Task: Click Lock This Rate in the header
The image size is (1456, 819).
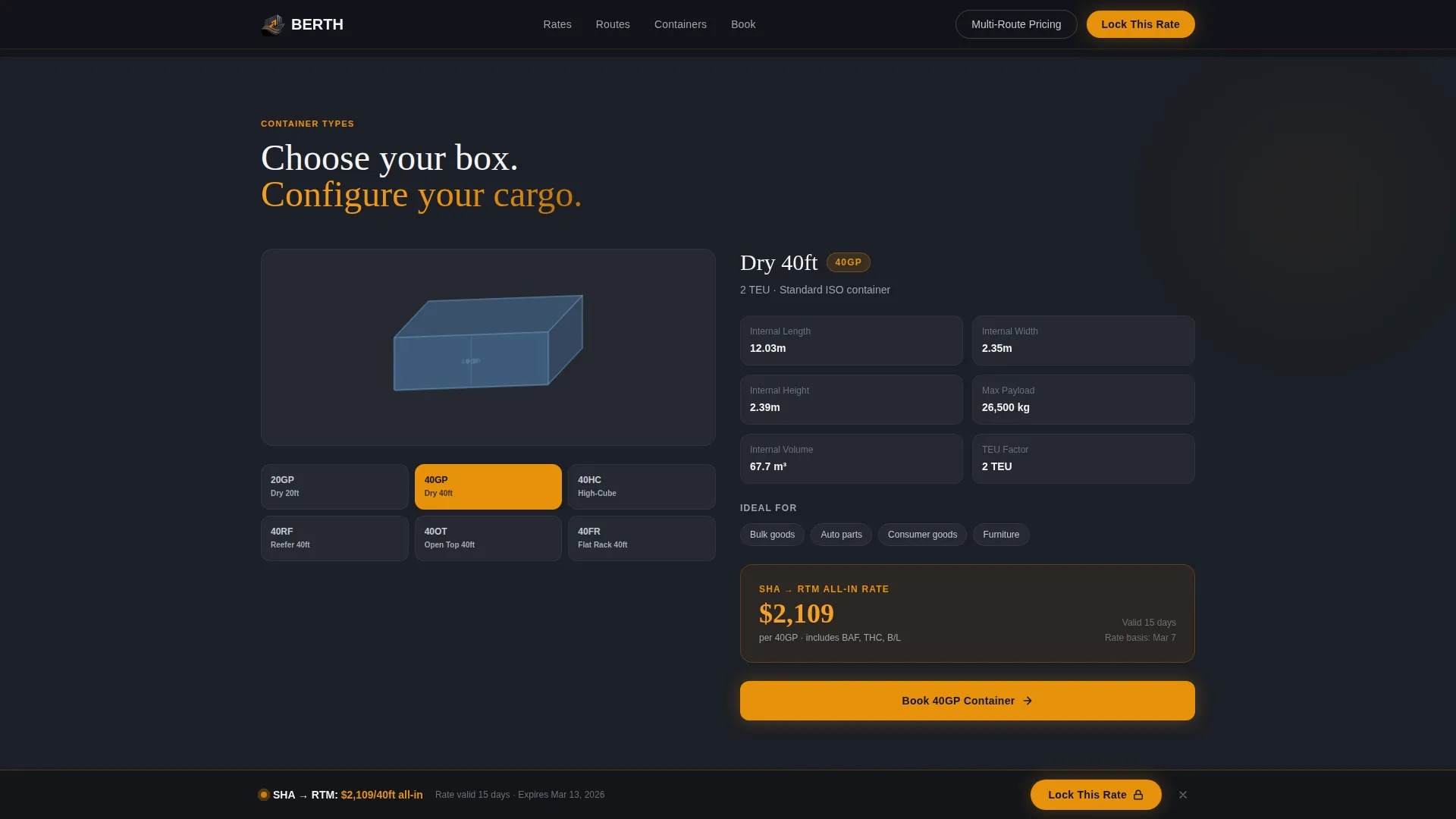Action: [x=1141, y=24]
